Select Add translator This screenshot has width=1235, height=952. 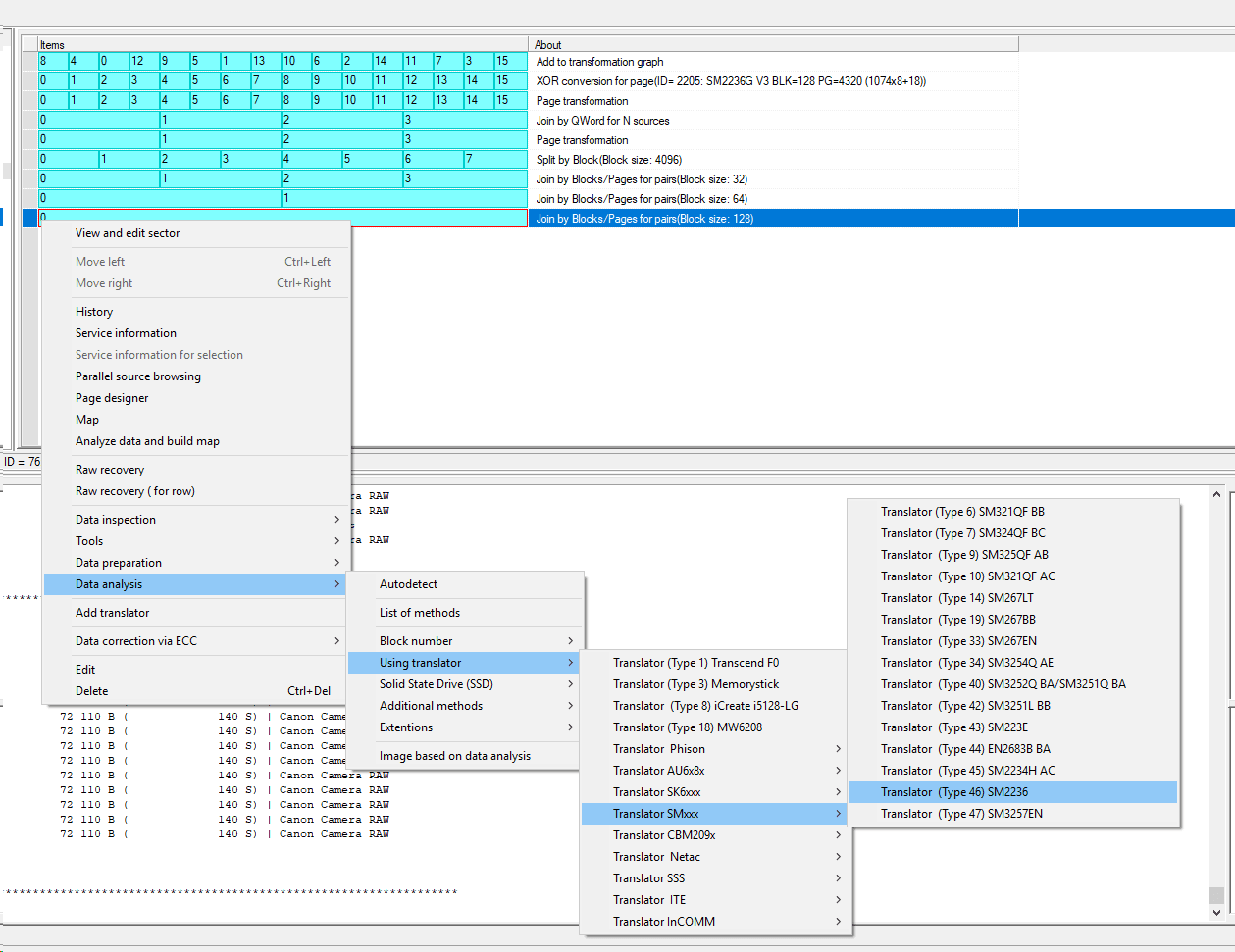(196, 613)
